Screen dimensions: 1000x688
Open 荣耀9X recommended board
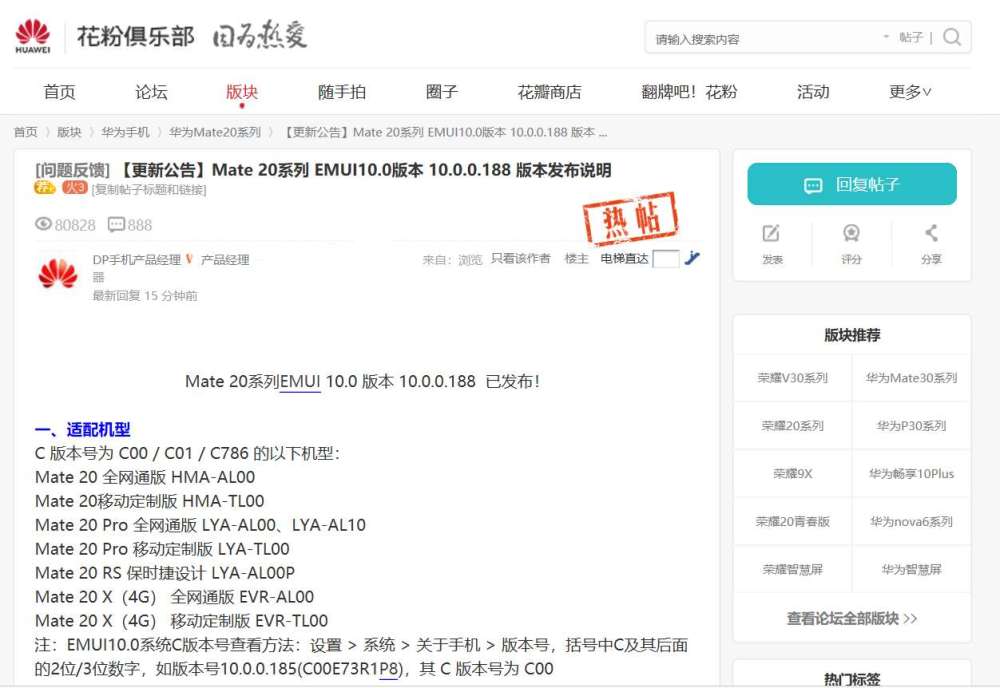click(x=793, y=474)
